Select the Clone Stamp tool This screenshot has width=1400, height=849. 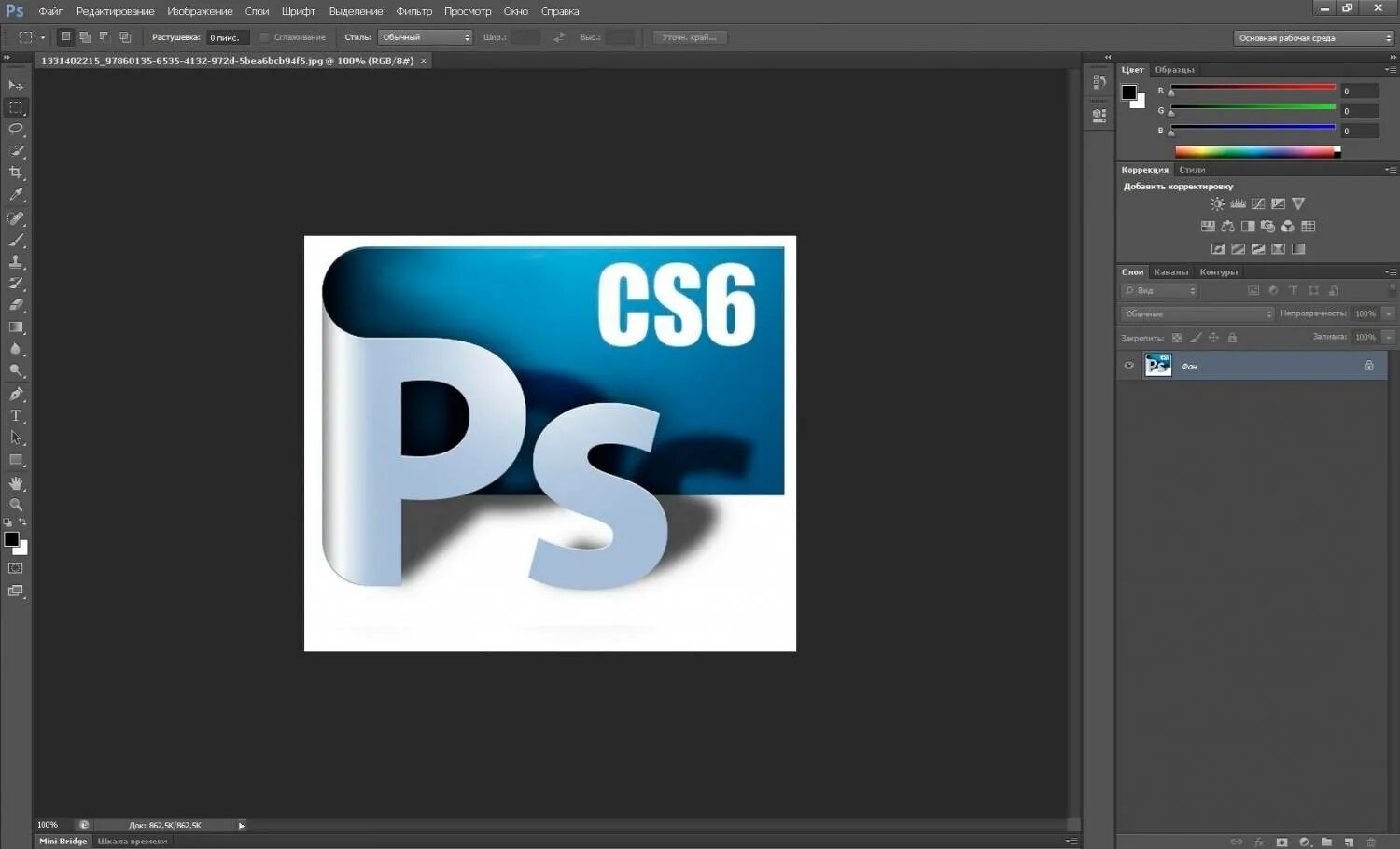16,262
